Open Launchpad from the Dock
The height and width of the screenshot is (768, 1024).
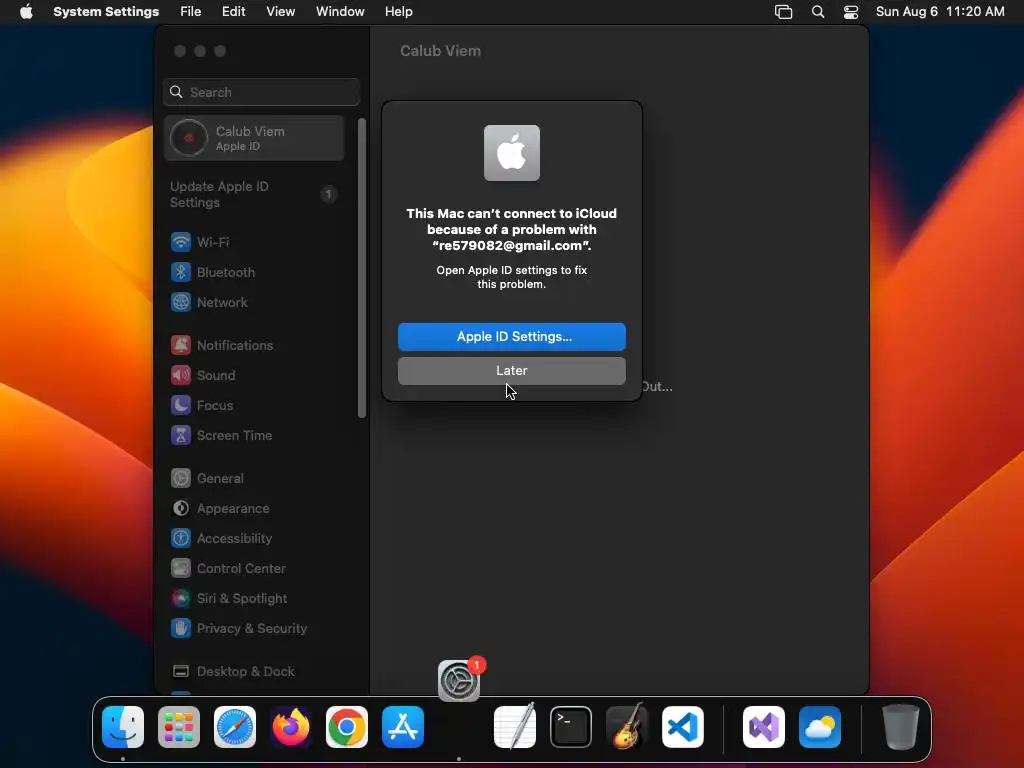click(x=179, y=727)
